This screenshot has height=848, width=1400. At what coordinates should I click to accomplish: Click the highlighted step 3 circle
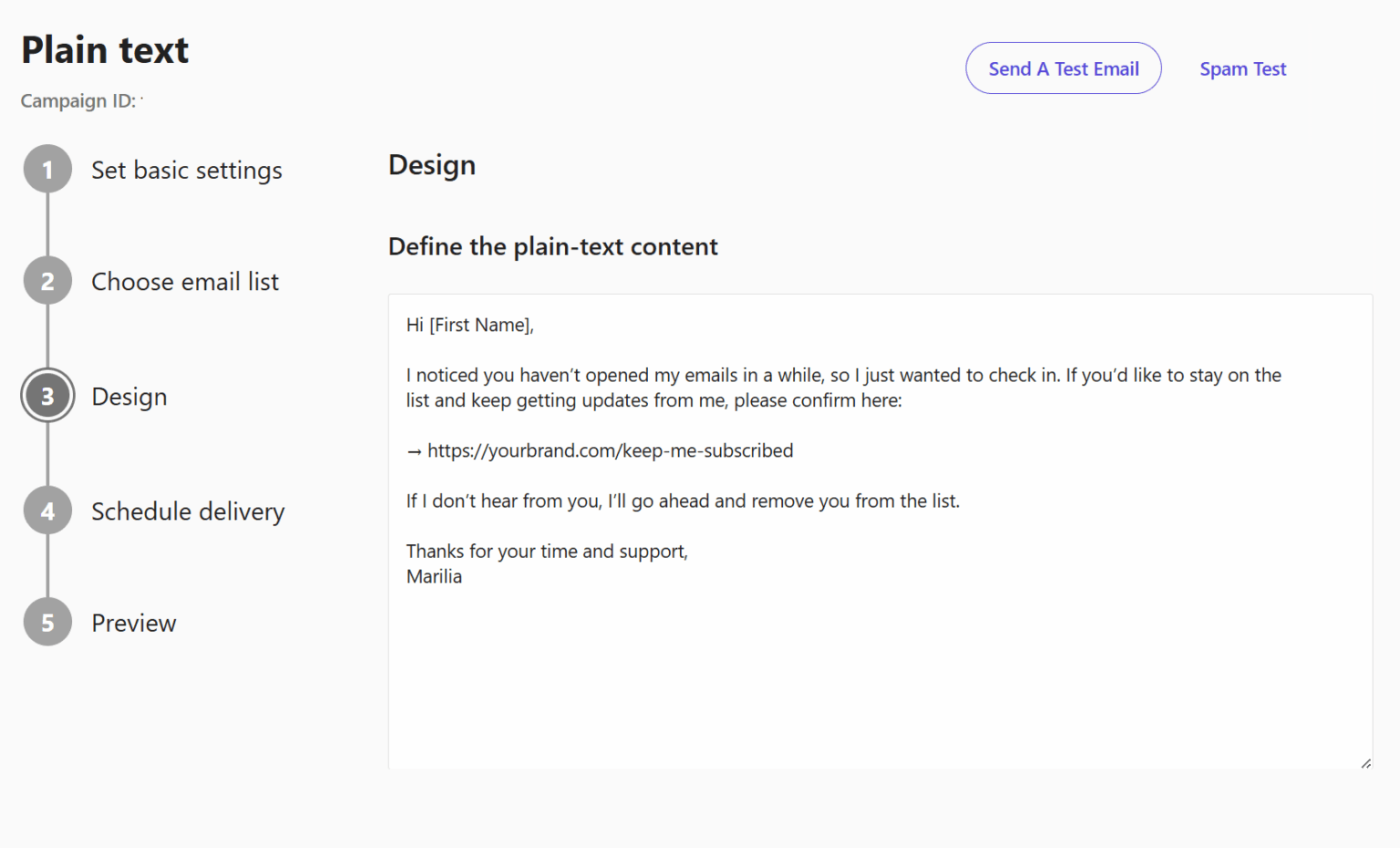[x=46, y=395]
